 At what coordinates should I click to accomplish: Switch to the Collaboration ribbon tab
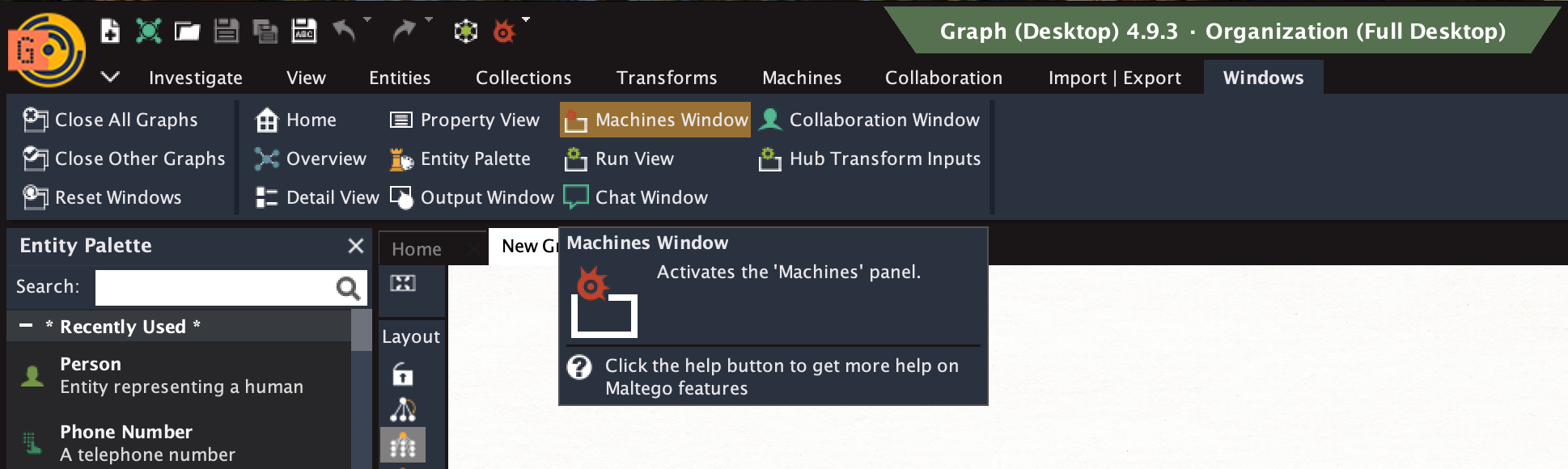point(943,78)
